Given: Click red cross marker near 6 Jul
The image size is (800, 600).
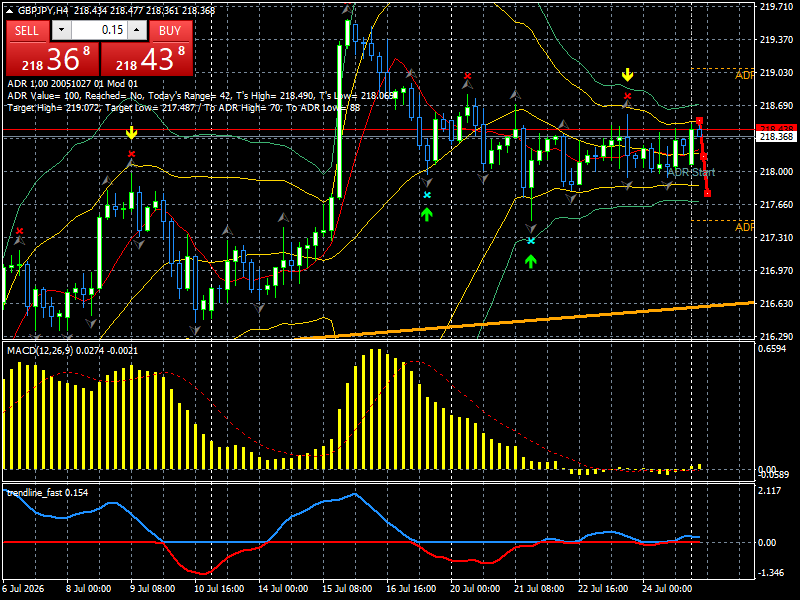Looking at the screenshot, I should click(x=19, y=231).
